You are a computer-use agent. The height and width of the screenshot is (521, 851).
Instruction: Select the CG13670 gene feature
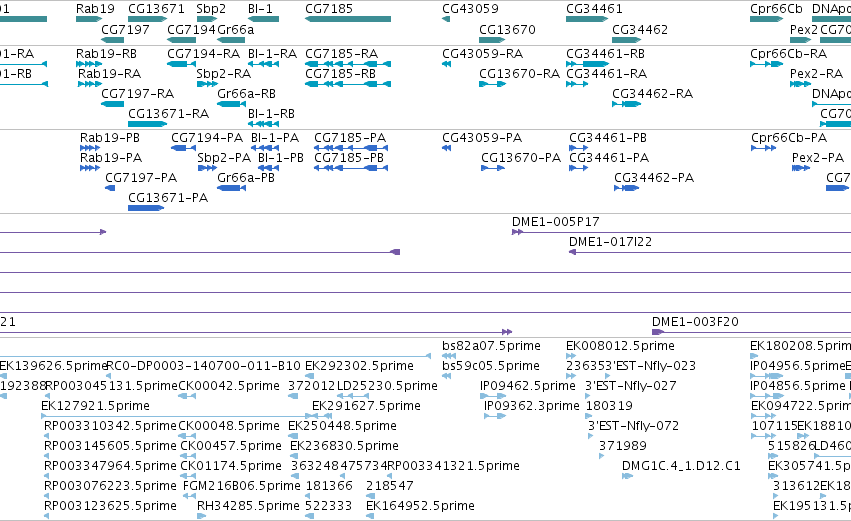[492, 40]
